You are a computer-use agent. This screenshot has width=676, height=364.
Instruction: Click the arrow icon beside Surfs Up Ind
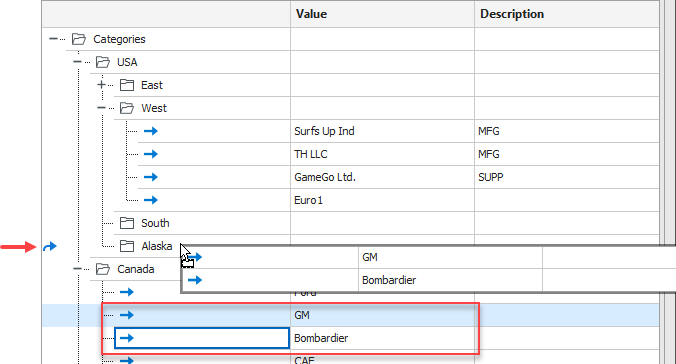click(x=150, y=131)
